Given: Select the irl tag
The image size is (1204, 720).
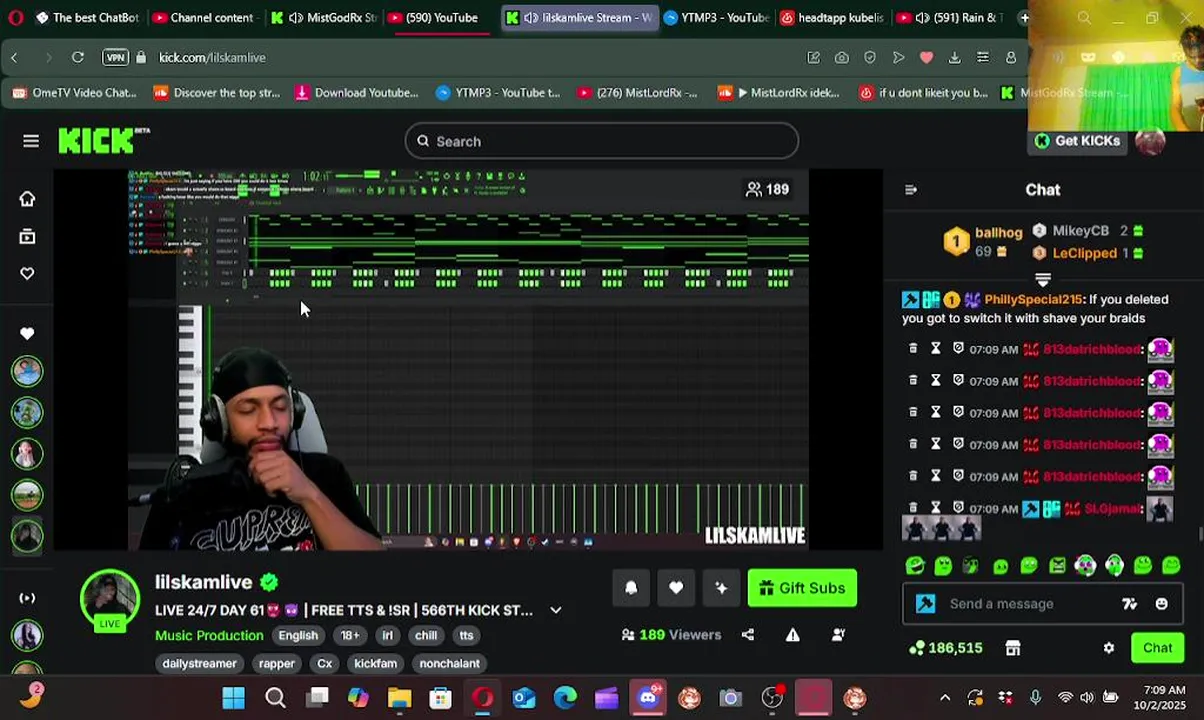Looking at the screenshot, I should click(x=387, y=635).
